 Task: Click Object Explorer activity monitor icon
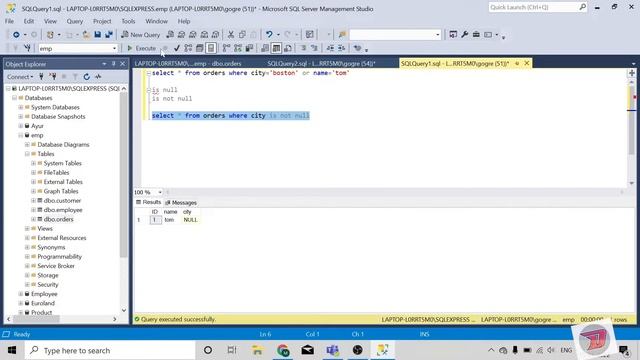pos(98,77)
